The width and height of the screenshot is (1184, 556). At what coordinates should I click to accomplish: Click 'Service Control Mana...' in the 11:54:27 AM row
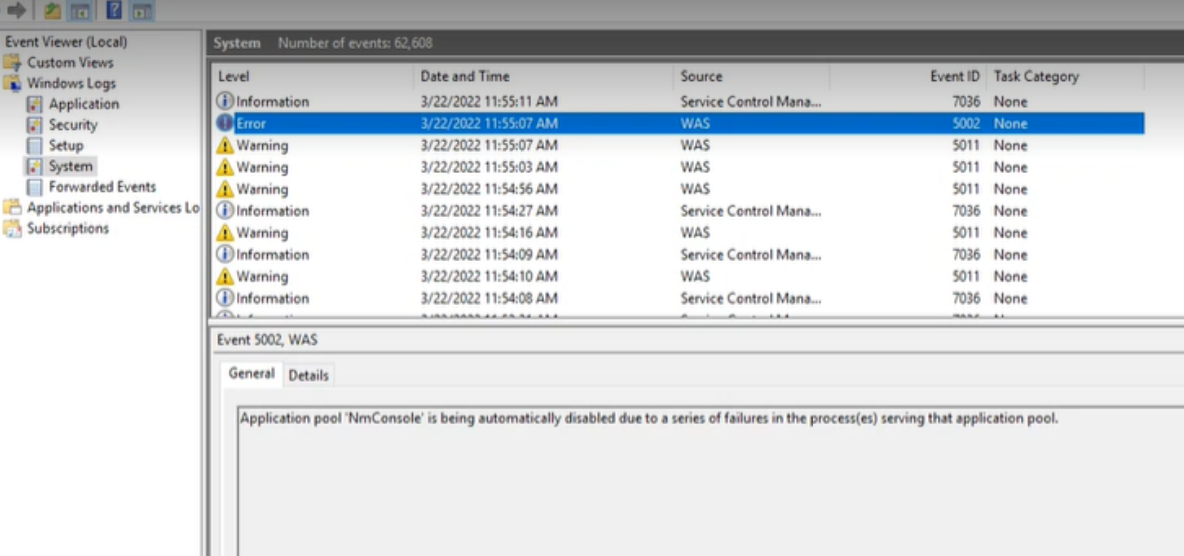click(x=751, y=211)
